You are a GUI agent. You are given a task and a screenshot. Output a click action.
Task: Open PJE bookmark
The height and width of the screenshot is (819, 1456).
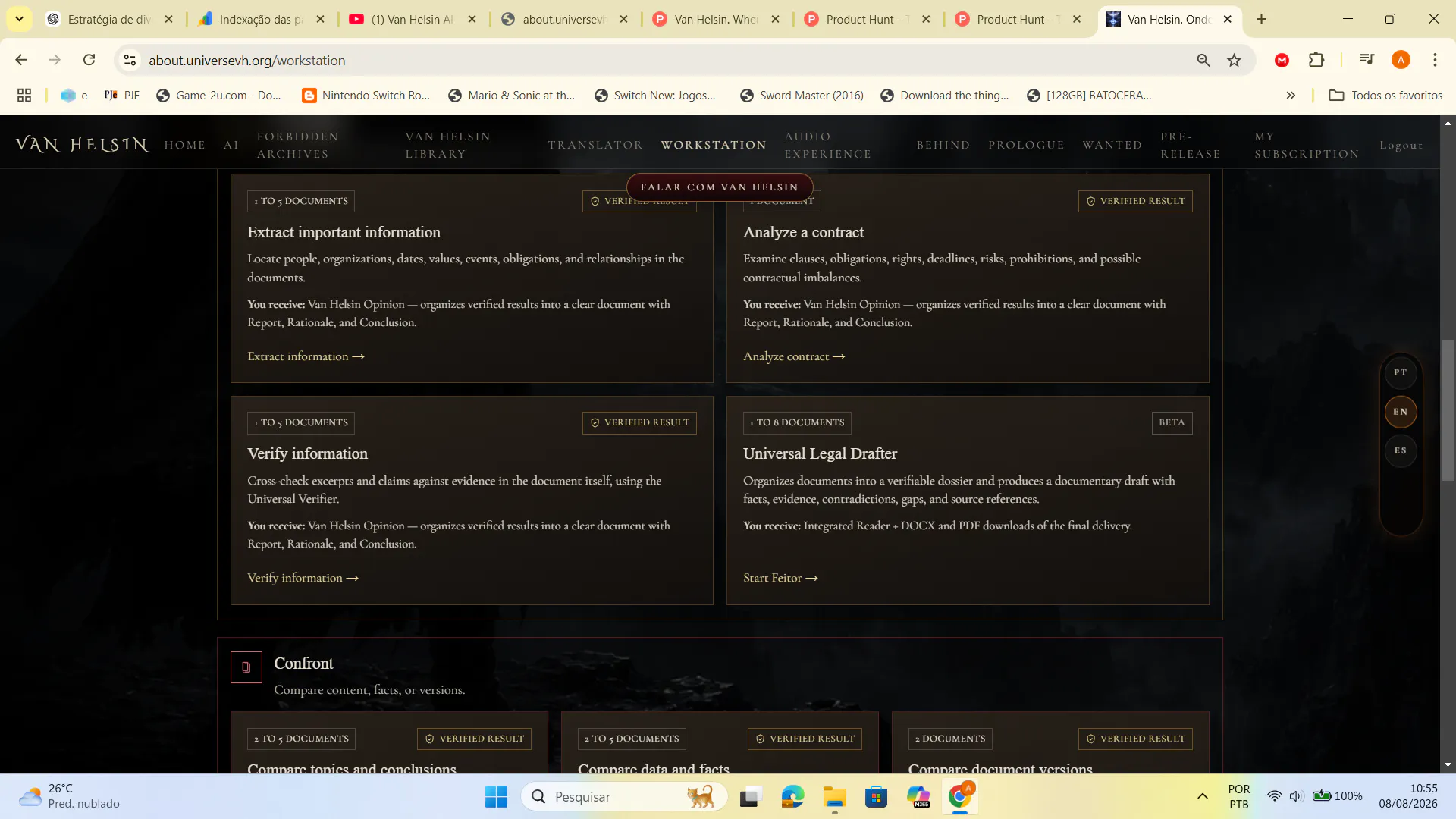point(122,95)
